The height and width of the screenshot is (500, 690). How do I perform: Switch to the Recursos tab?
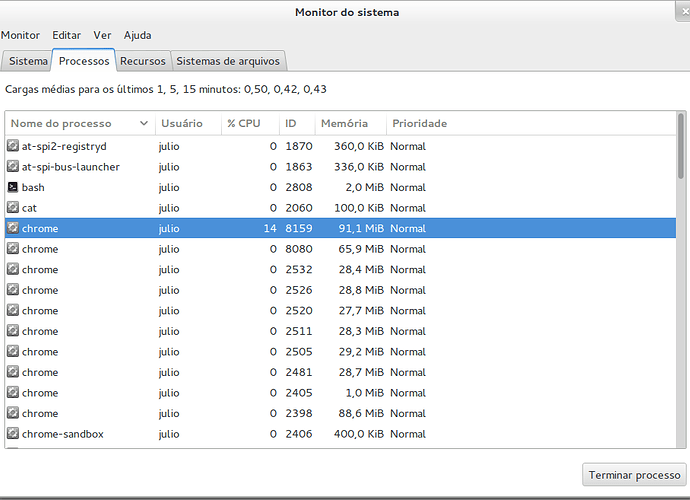(143, 61)
